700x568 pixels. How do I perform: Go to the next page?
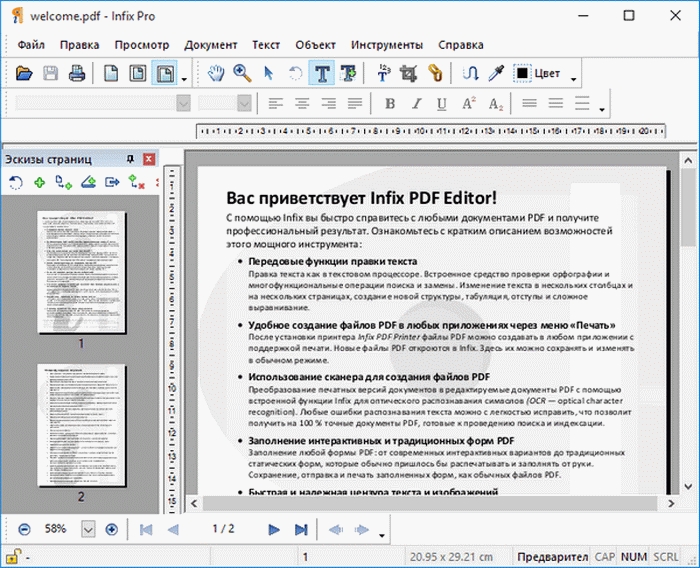274,529
